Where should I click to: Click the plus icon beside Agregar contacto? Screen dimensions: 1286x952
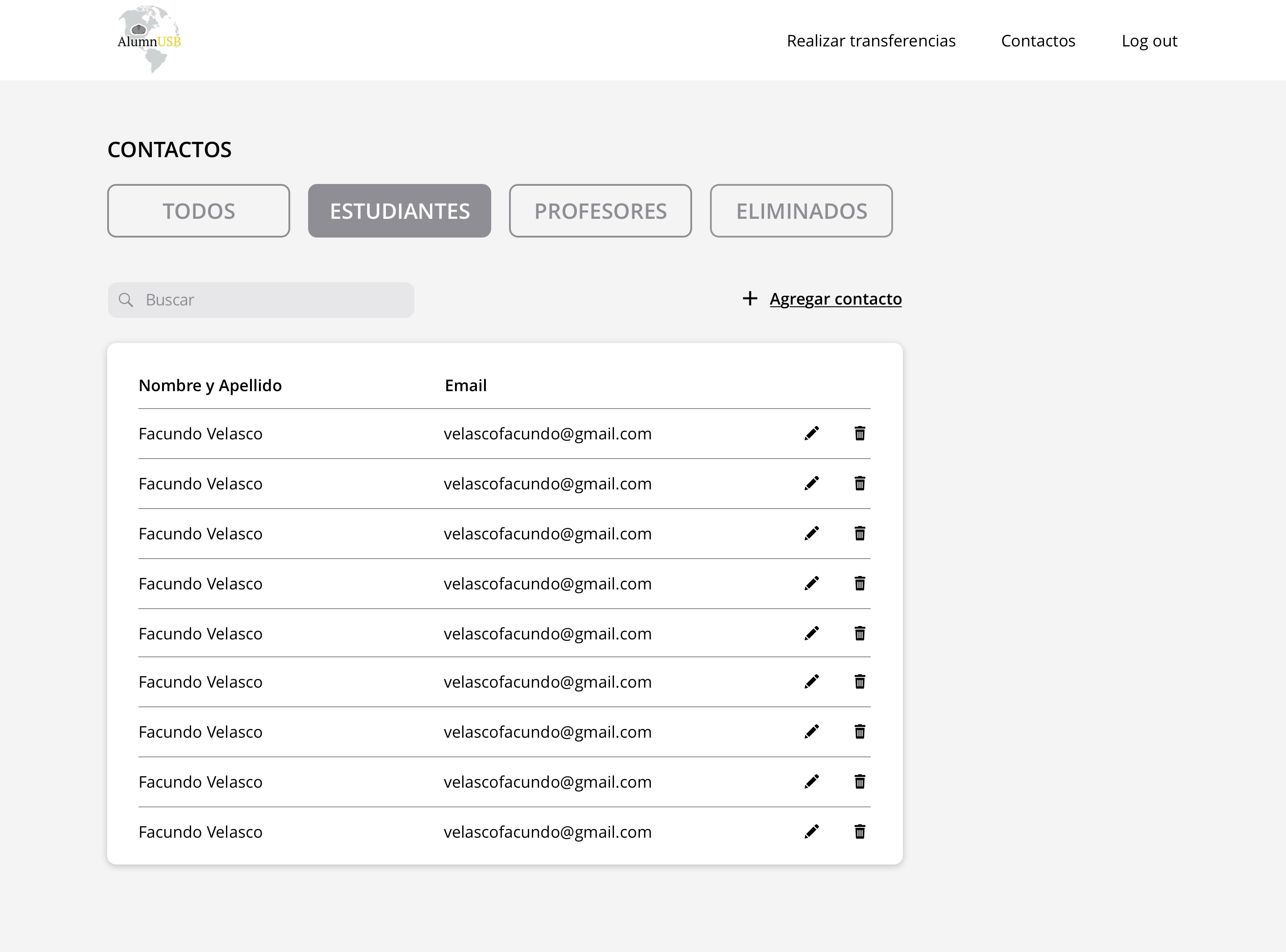[x=750, y=299]
